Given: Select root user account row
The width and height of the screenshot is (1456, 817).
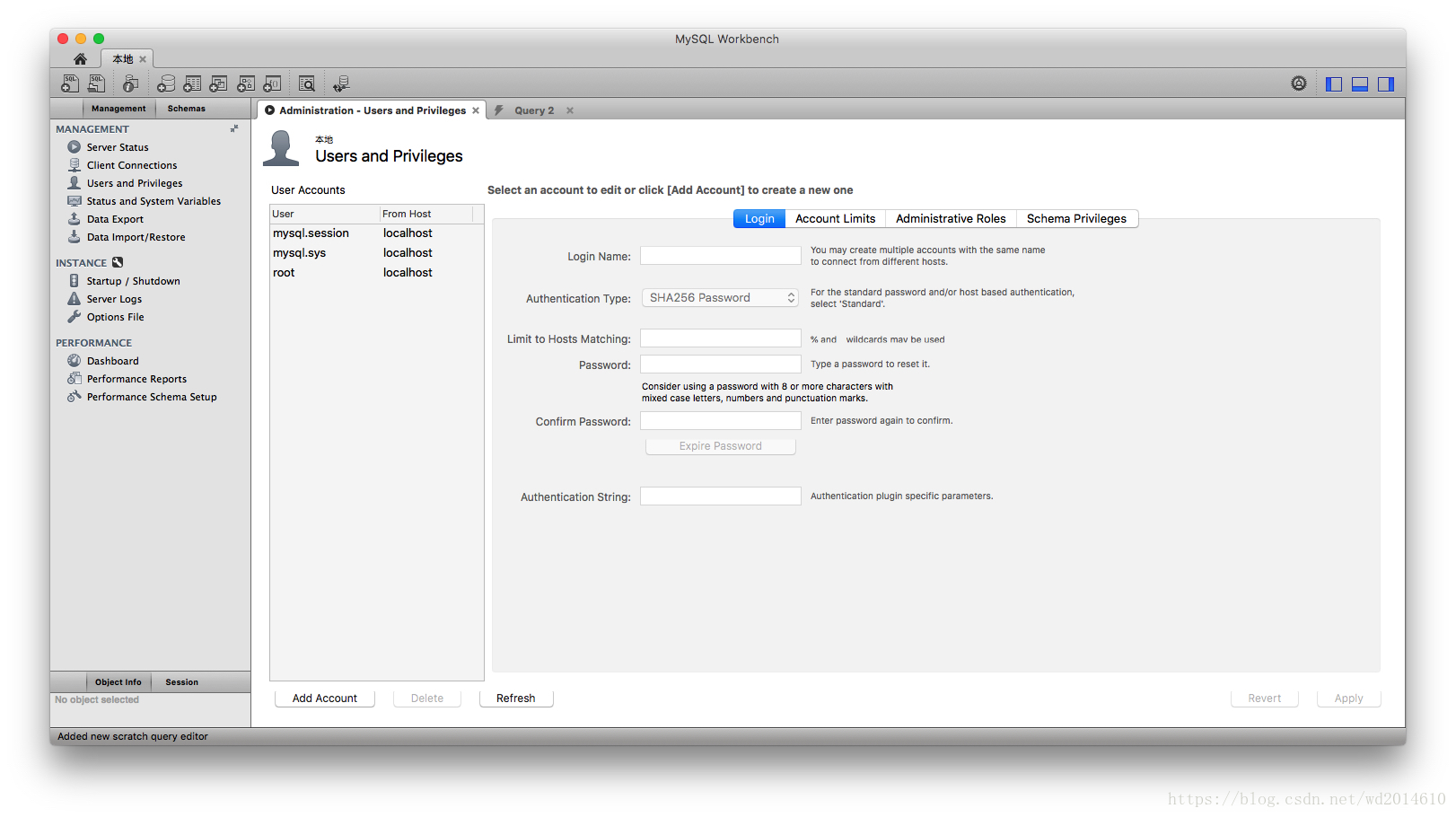Looking at the screenshot, I should [377, 273].
